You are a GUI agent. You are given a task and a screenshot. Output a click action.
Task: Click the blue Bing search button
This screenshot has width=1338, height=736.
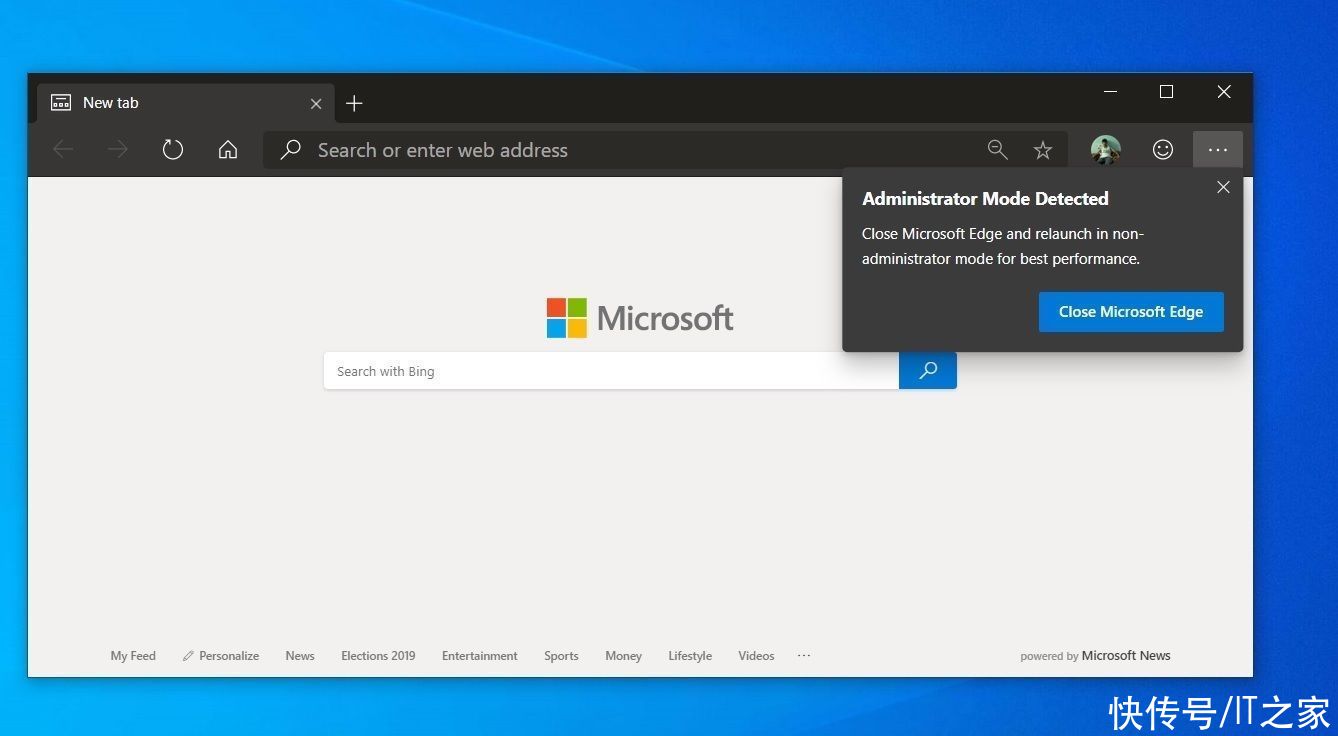click(x=928, y=371)
